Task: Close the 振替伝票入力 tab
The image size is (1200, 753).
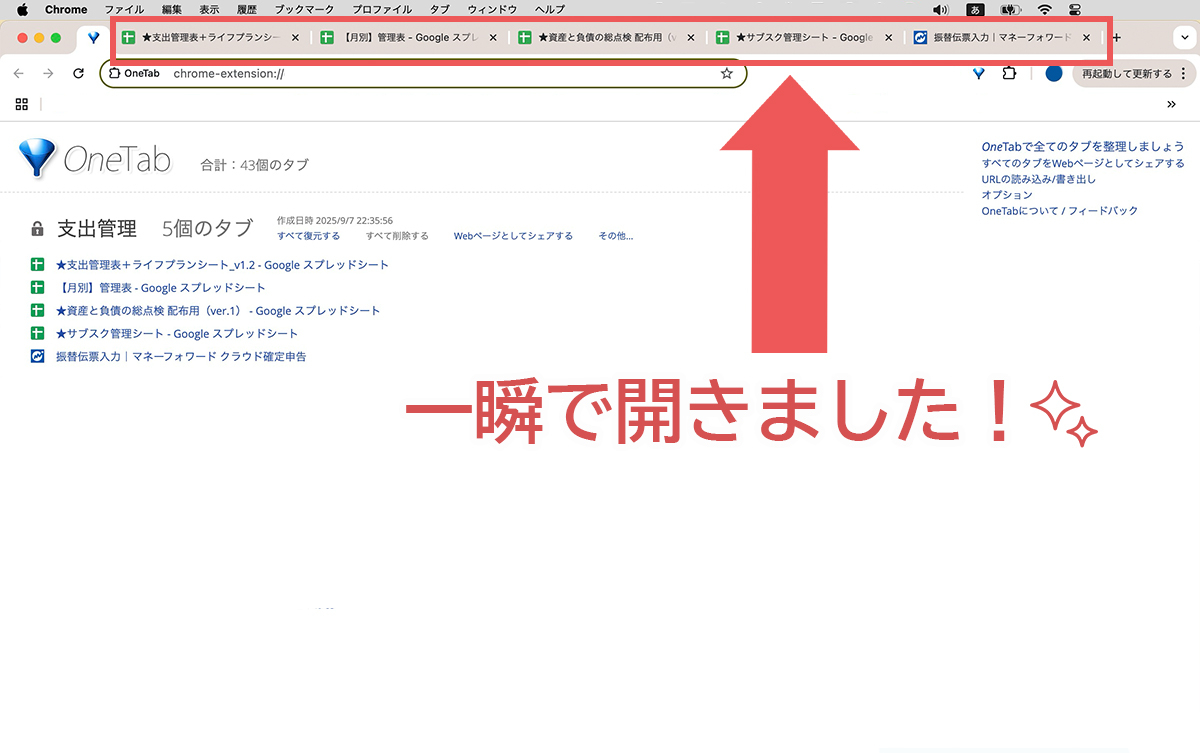Action: point(1086,38)
